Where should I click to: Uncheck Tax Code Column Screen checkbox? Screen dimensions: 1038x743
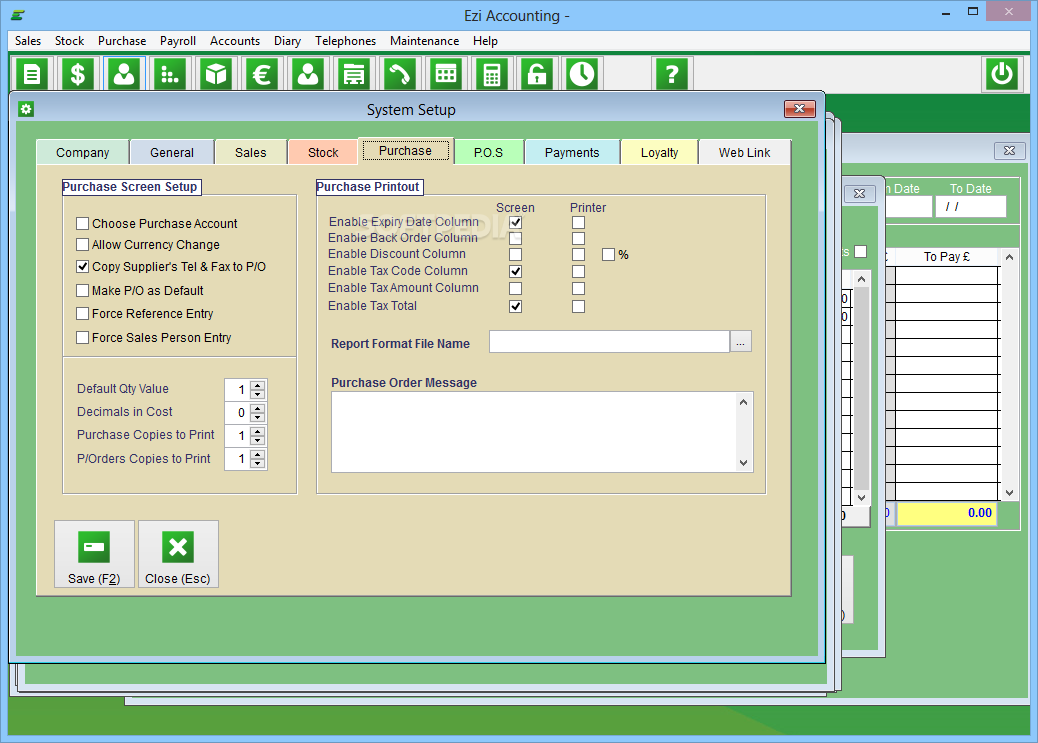[x=516, y=272]
